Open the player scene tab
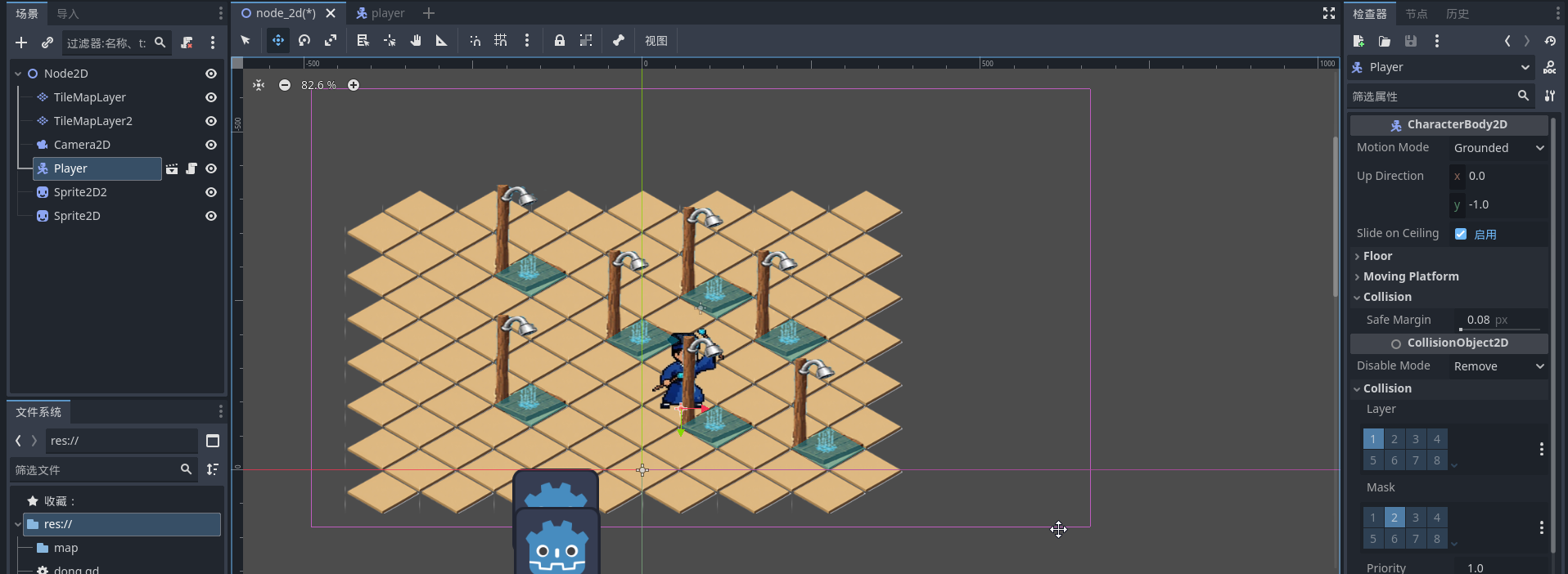Image resolution: width=1568 pixels, height=574 pixels. pyautogui.click(x=381, y=13)
